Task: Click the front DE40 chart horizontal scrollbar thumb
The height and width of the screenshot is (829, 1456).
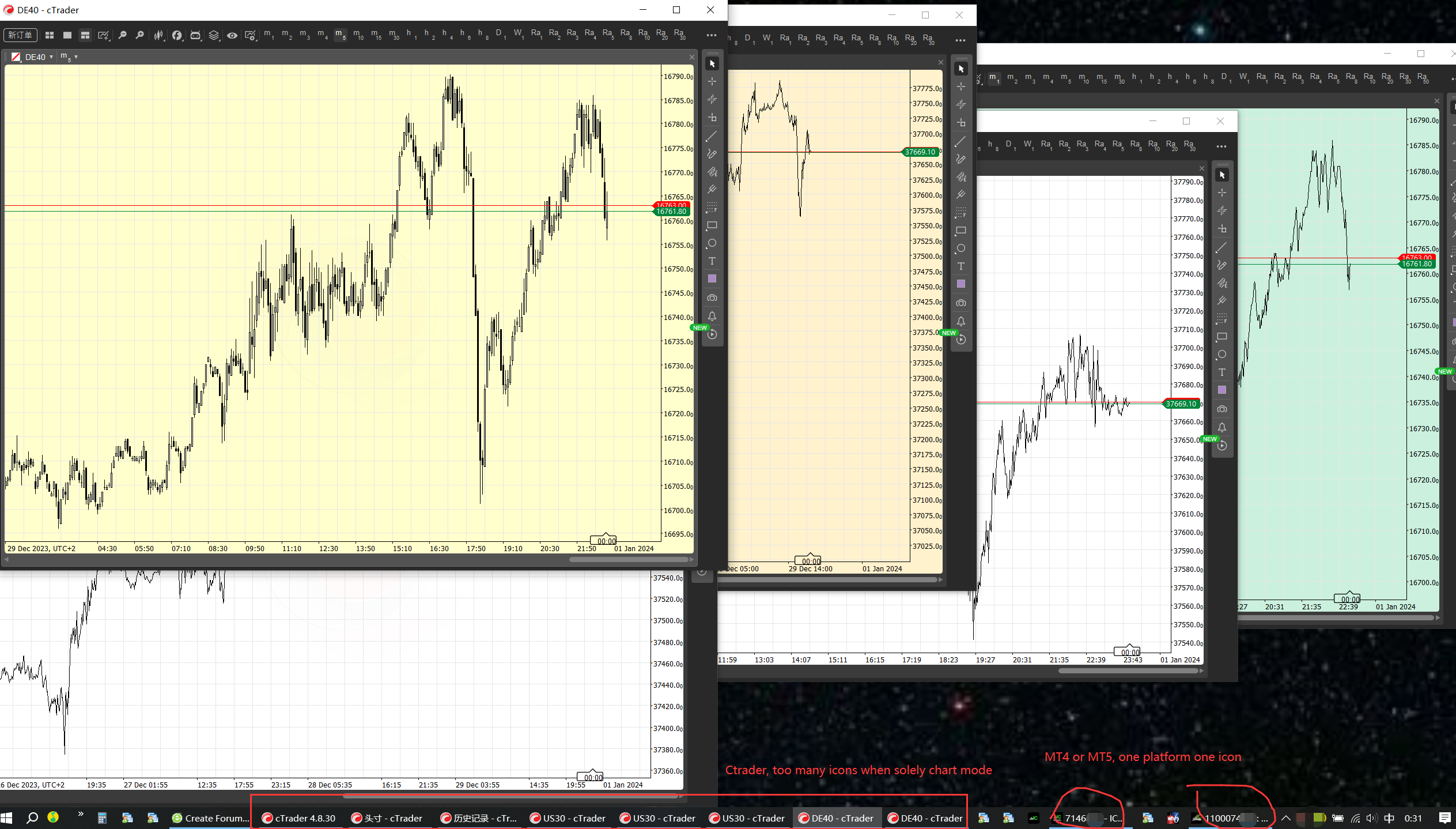Action: point(629,559)
